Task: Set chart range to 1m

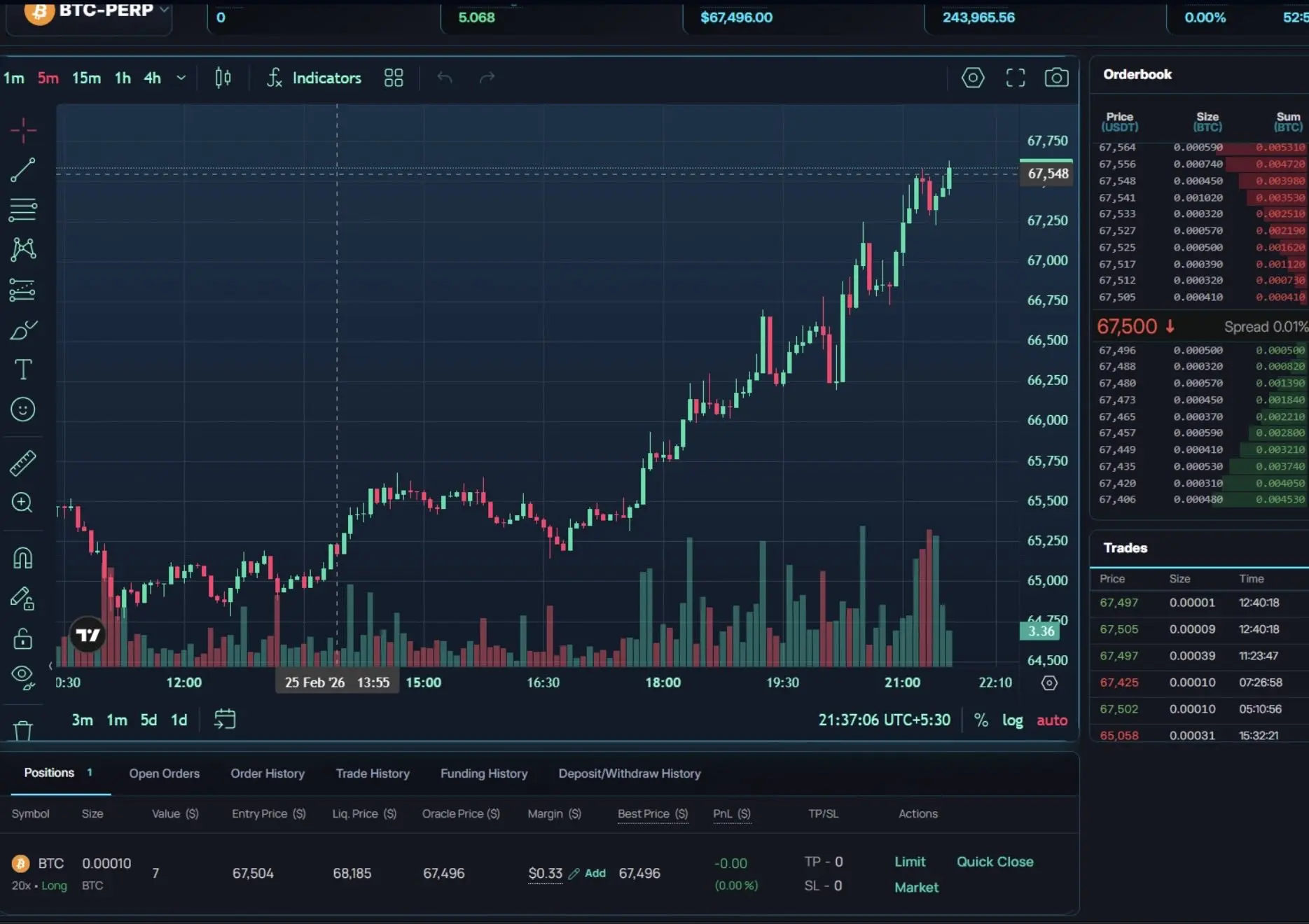Action: 117,720
